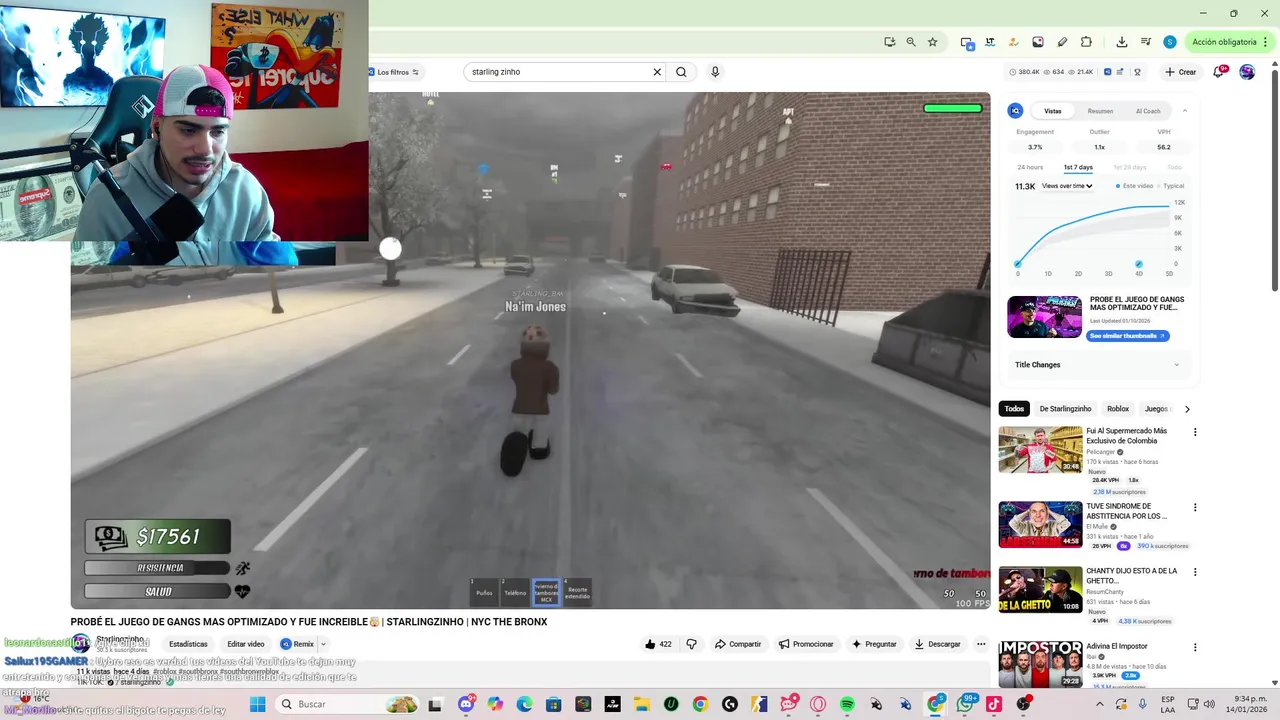
Task: Open Chrome extensions puzzle icon
Action: coord(1087,42)
